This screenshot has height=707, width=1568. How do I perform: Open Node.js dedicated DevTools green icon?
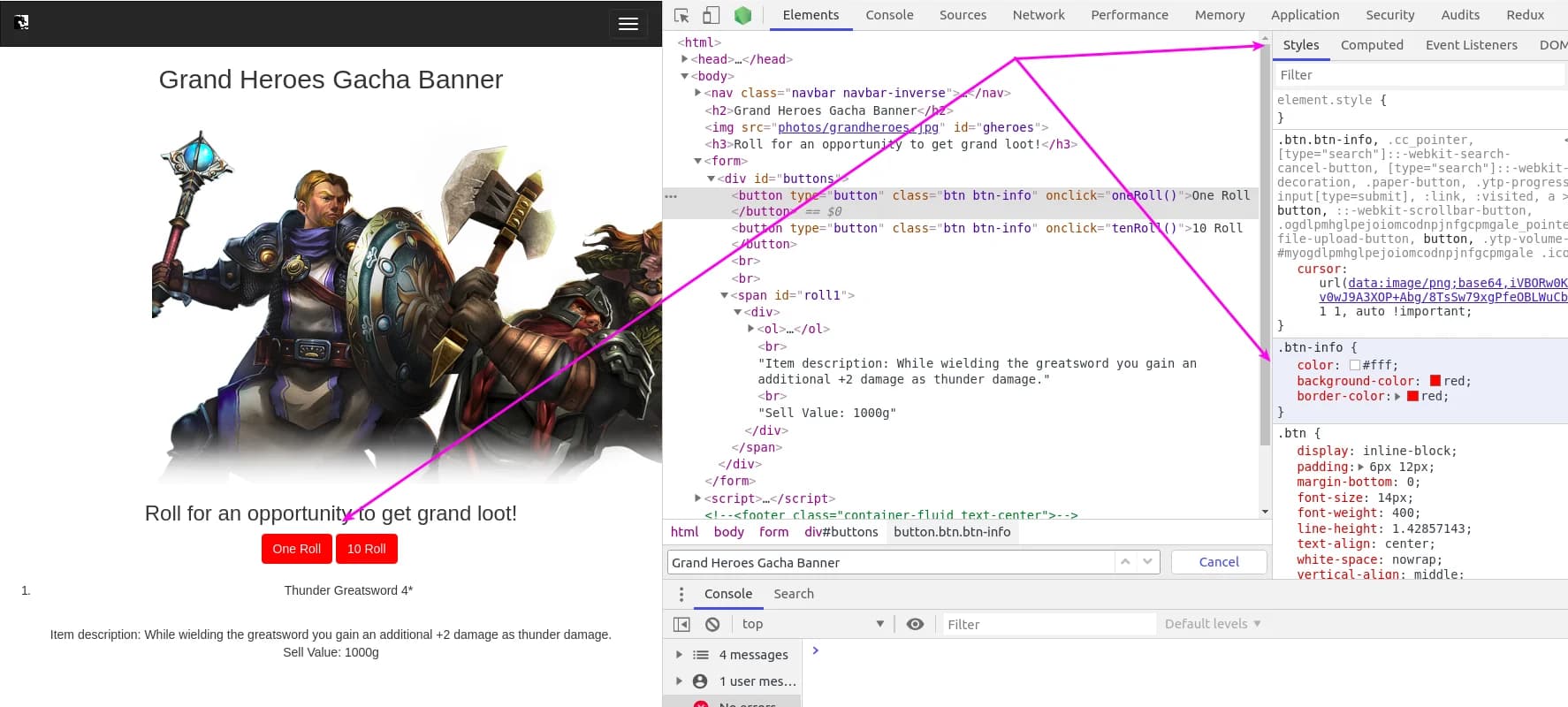pos(742,15)
